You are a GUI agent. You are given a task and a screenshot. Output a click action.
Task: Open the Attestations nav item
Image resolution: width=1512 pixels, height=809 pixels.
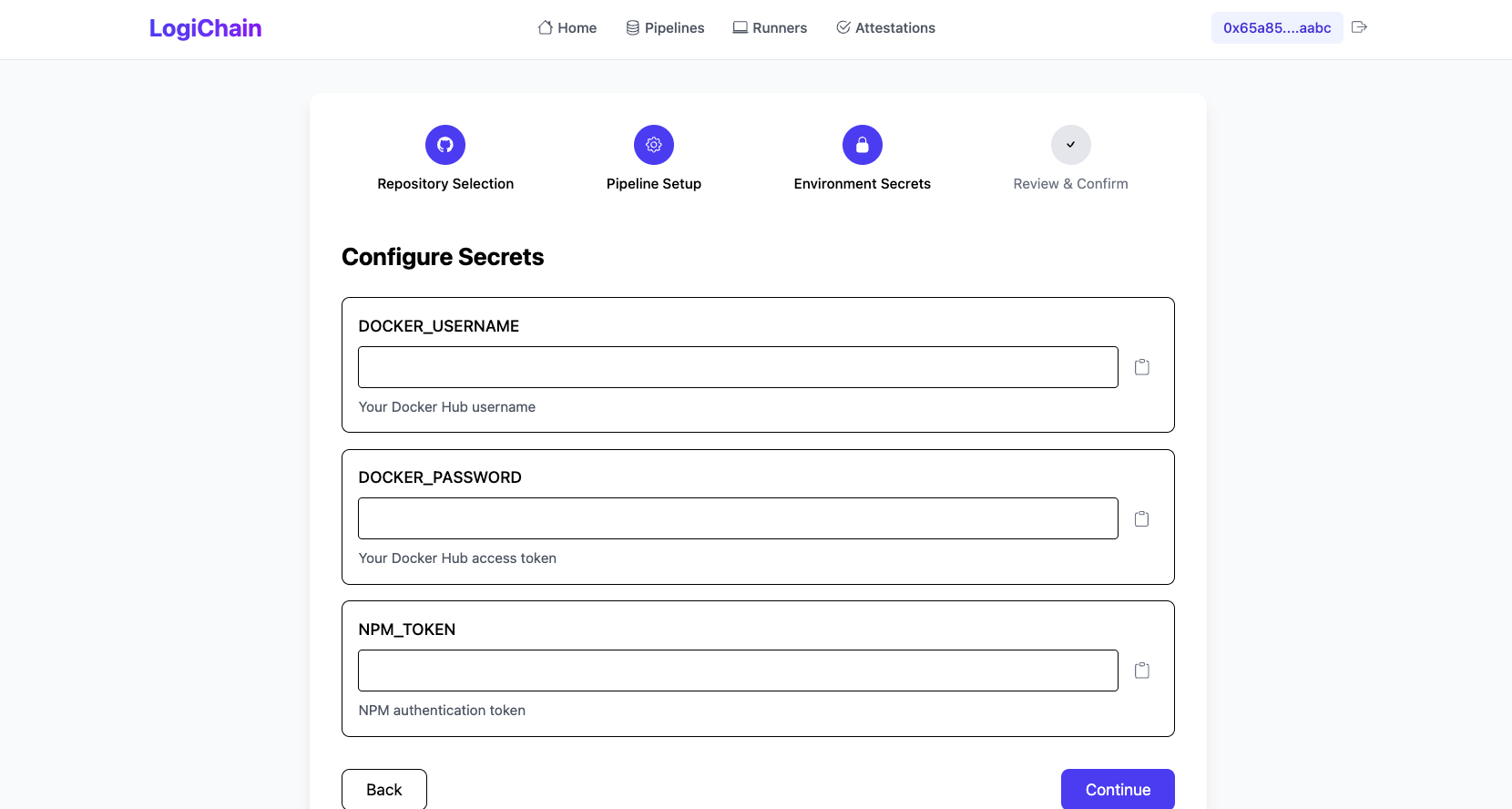pos(886,28)
